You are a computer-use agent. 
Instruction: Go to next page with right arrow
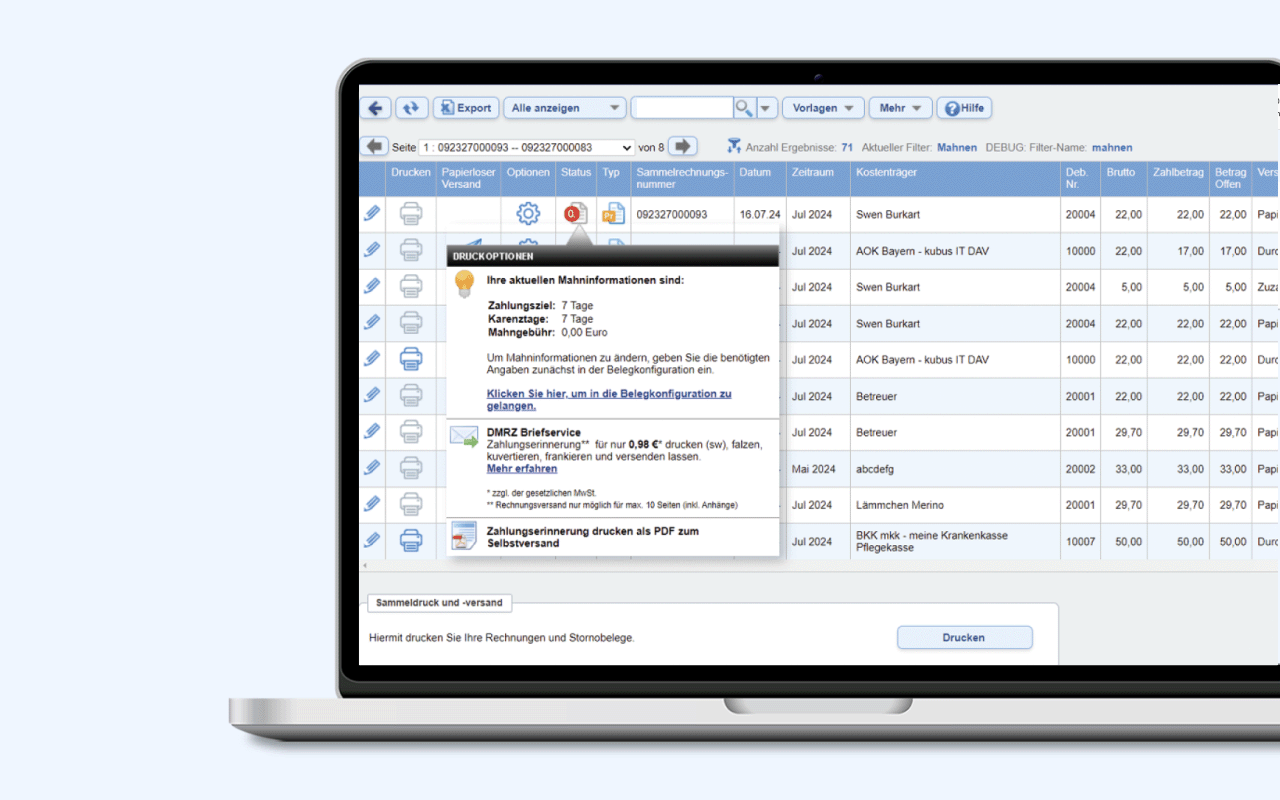[682, 146]
